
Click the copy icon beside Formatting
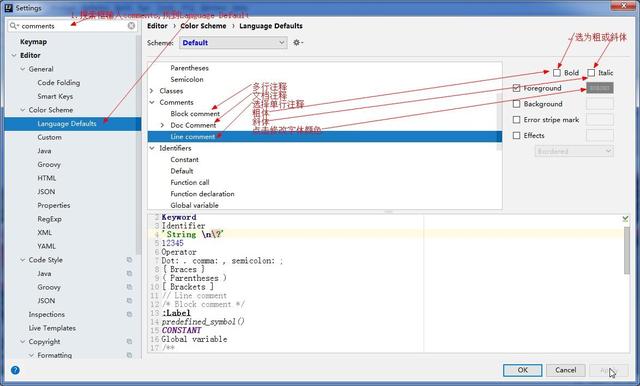pos(129,355)
